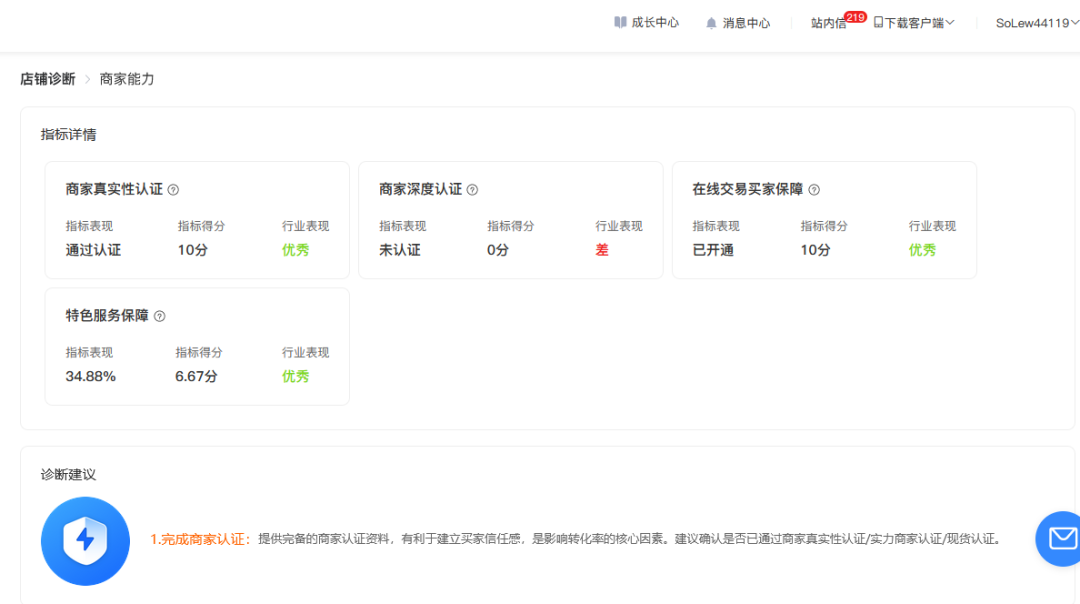Expand the 下载客户端 dropdown arrow
The image size is (1080, 604).
(x=949, y=21)
